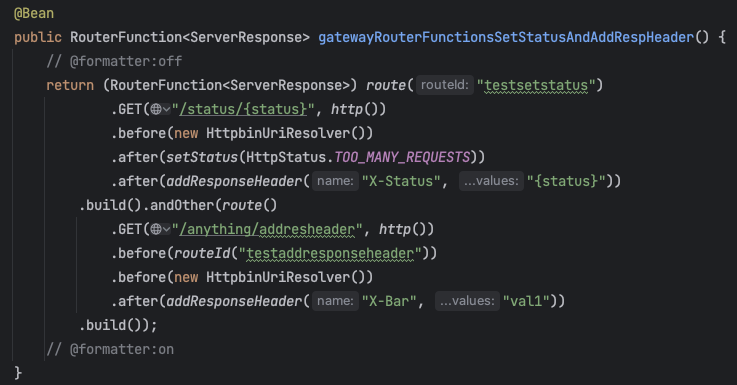Open dropdown chevron next to "/status/{status}" globe
The width and height of the screenshot is (737, 385).
pyautogui.click(x=166, y=110)
